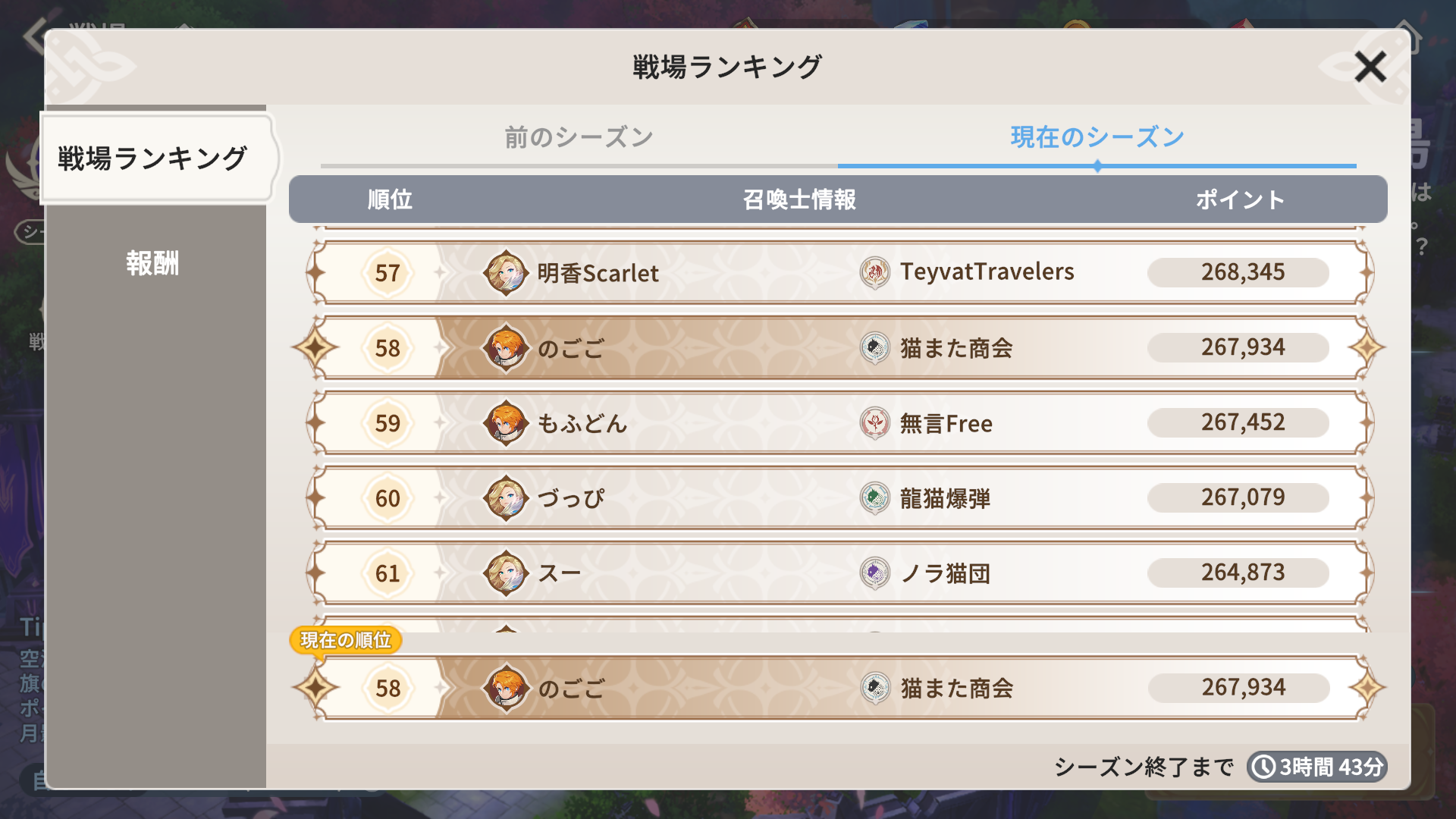Click ノラ猫団 guild emblem icon
The image size is (1456, 819).
point(874,573)
